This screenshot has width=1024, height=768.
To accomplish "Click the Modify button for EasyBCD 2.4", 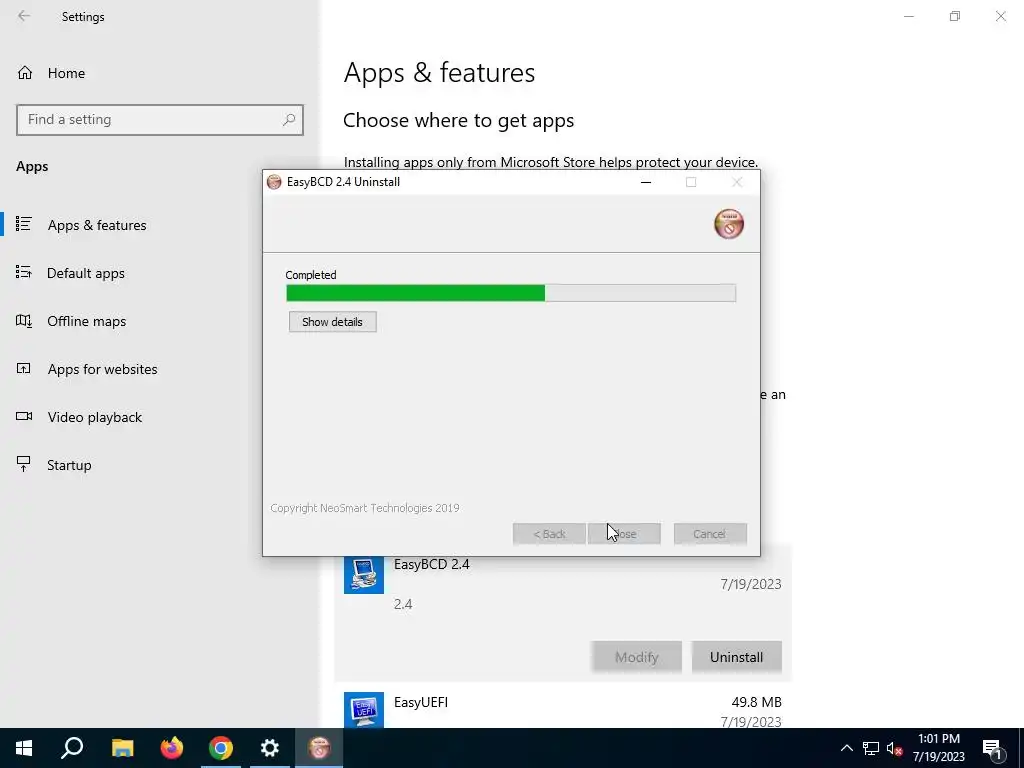I will click(637, 657).
